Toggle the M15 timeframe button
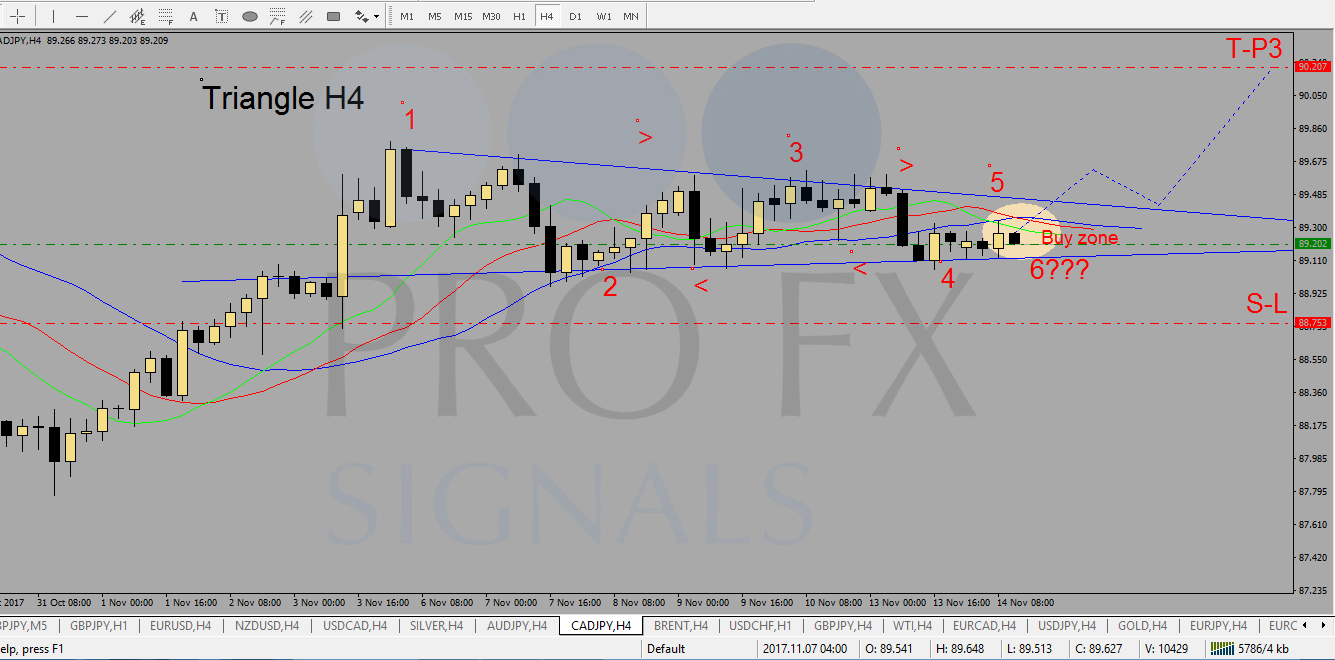 (x=463, y=16)
